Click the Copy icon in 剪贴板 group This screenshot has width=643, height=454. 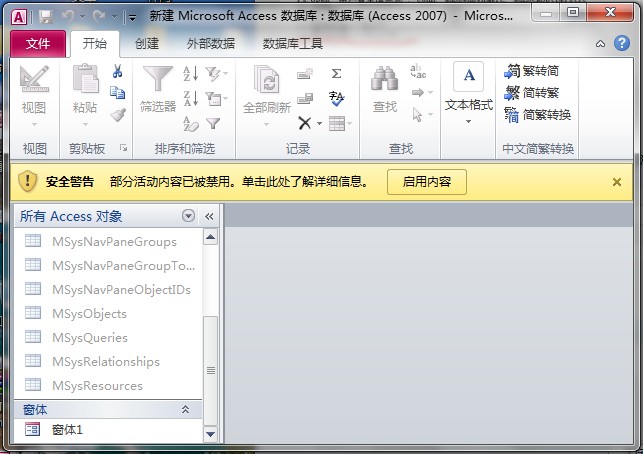118,93
